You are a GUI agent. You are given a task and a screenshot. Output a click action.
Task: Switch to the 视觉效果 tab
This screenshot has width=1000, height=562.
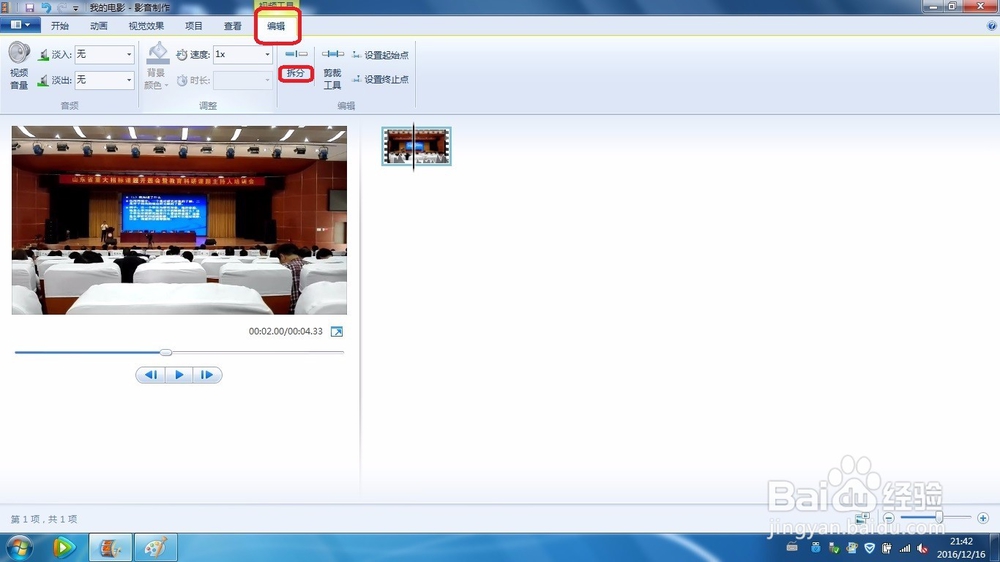147,26
